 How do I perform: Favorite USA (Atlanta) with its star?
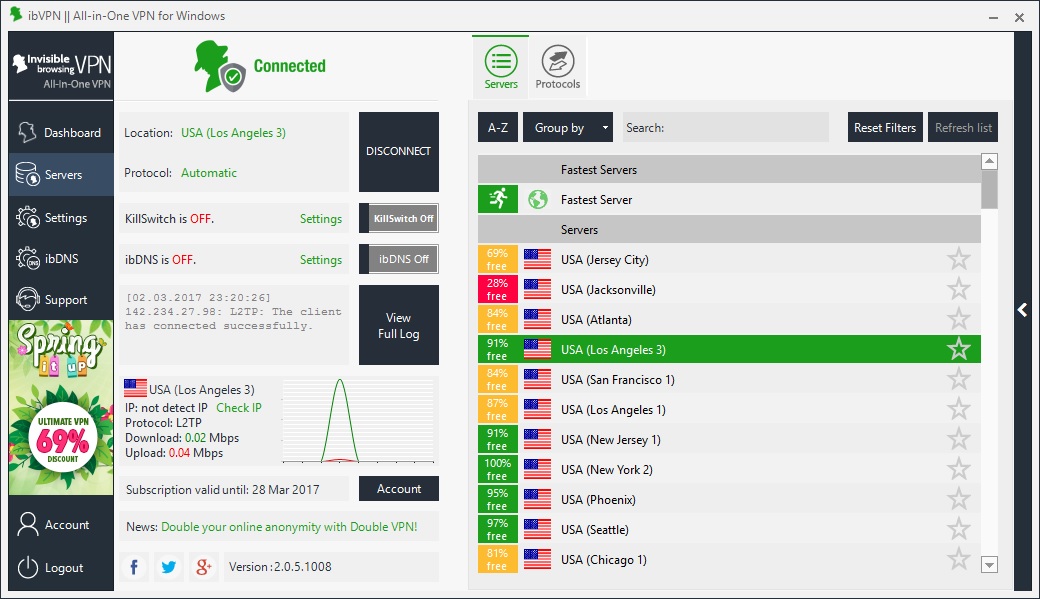click(958, 319)
